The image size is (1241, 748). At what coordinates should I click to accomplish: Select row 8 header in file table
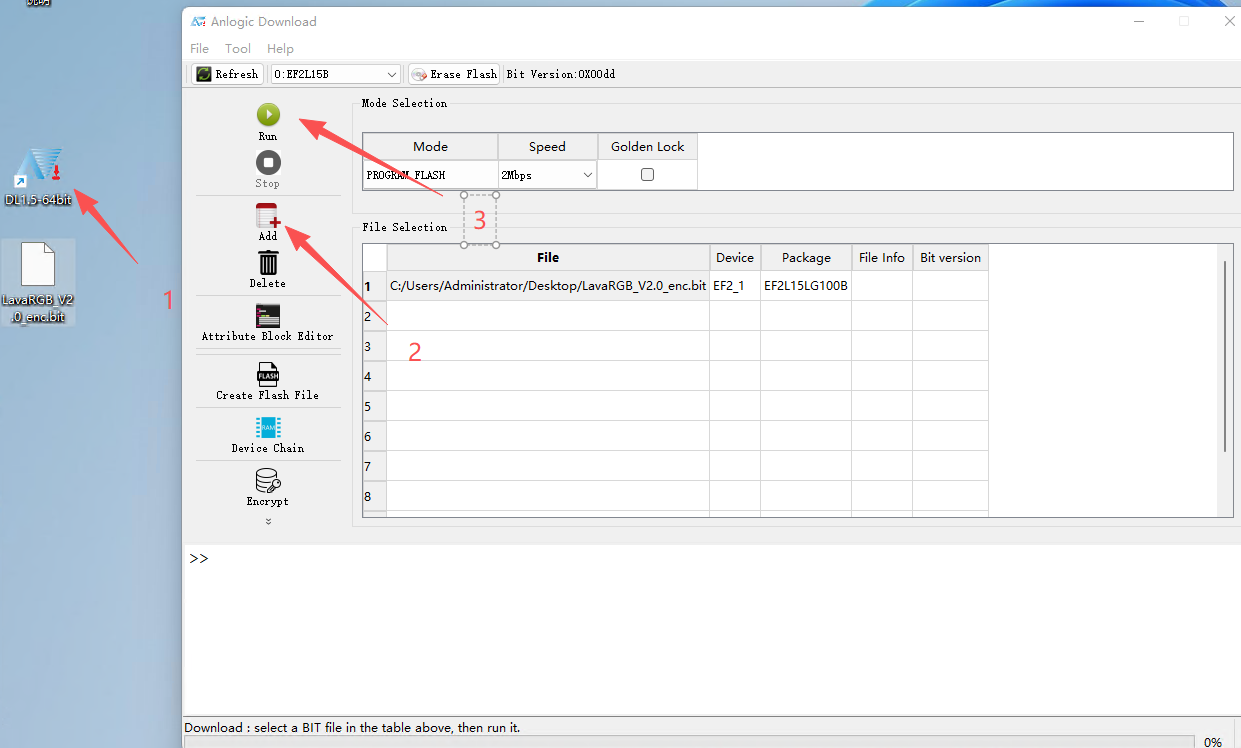pyautogui.click(x=374, y=496)
